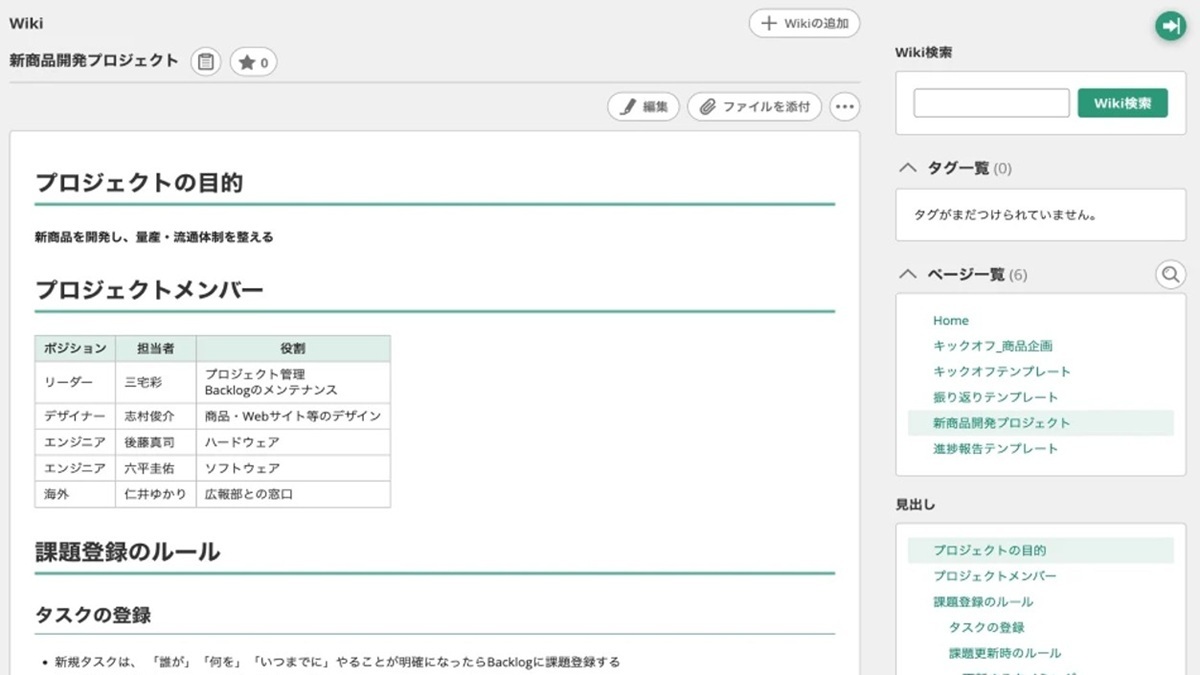
Task: Attach a file with ファイルを添付 button
Action: coord(754,106)
